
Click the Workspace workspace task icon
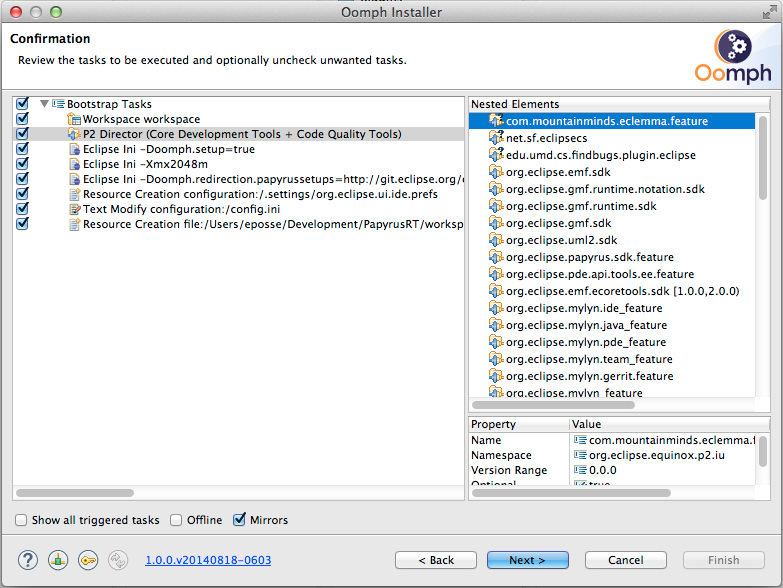pyautogui.click(x=74, y=119)
